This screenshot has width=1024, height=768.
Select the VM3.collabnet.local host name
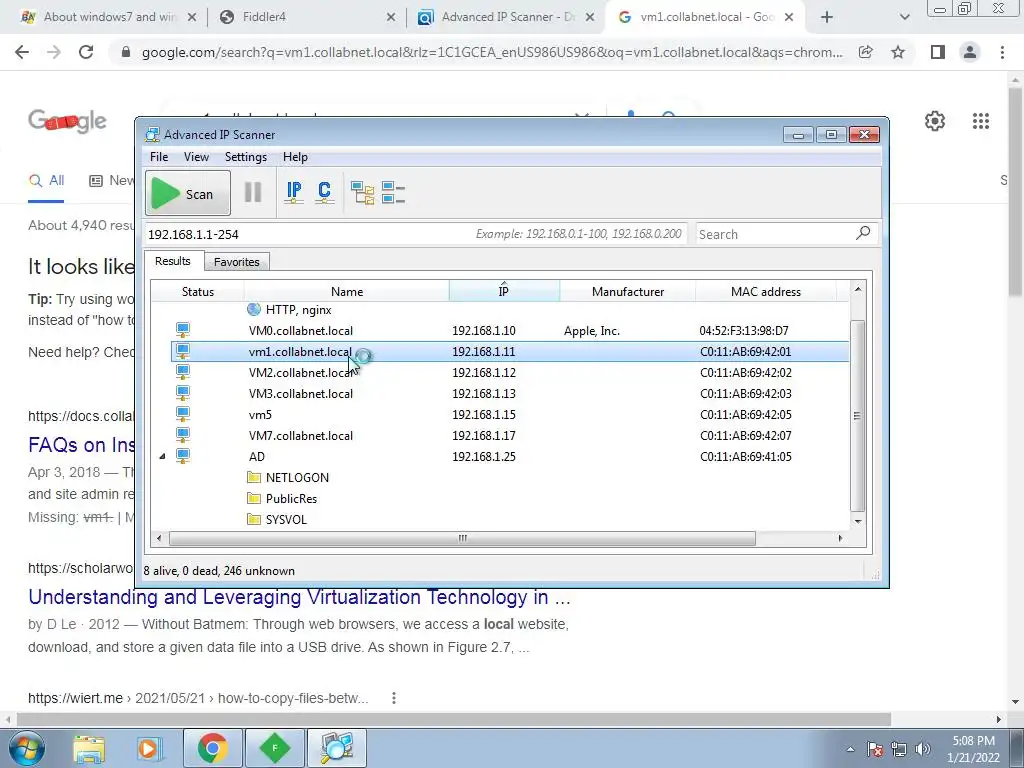pyautogui.click(x=300, y=393)
